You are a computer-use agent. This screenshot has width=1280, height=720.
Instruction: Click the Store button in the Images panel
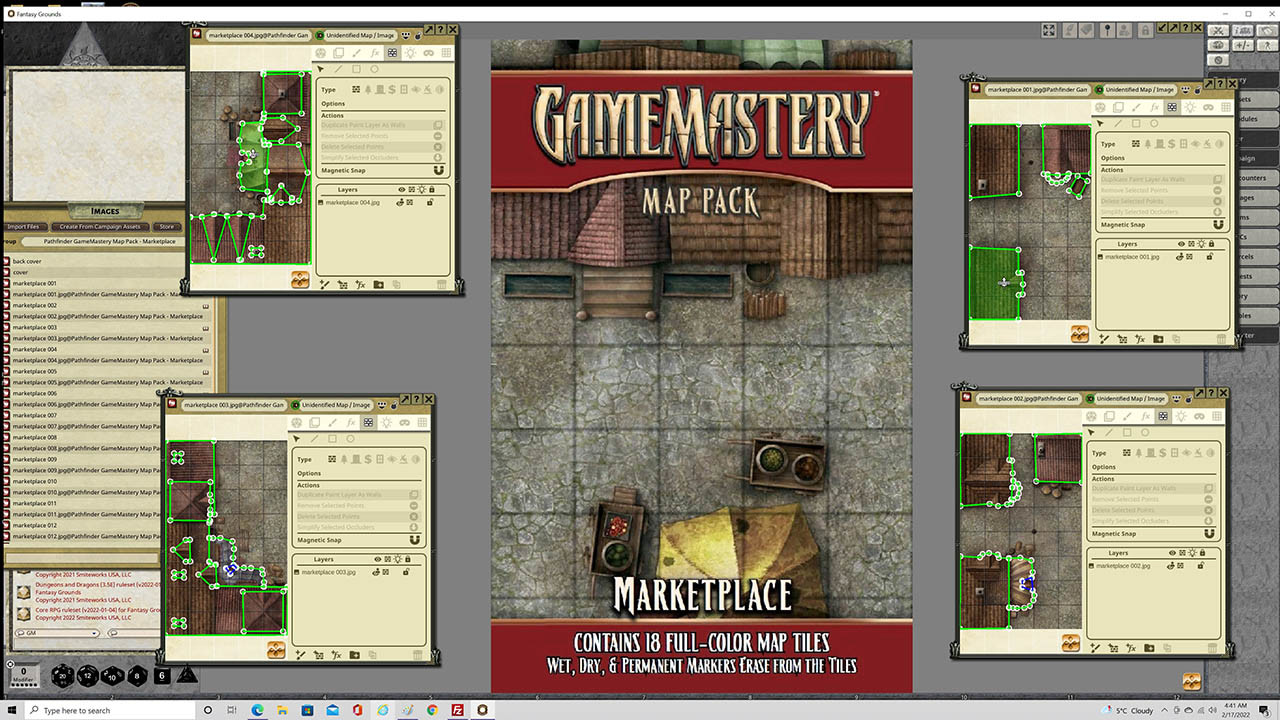coord(167,227)
